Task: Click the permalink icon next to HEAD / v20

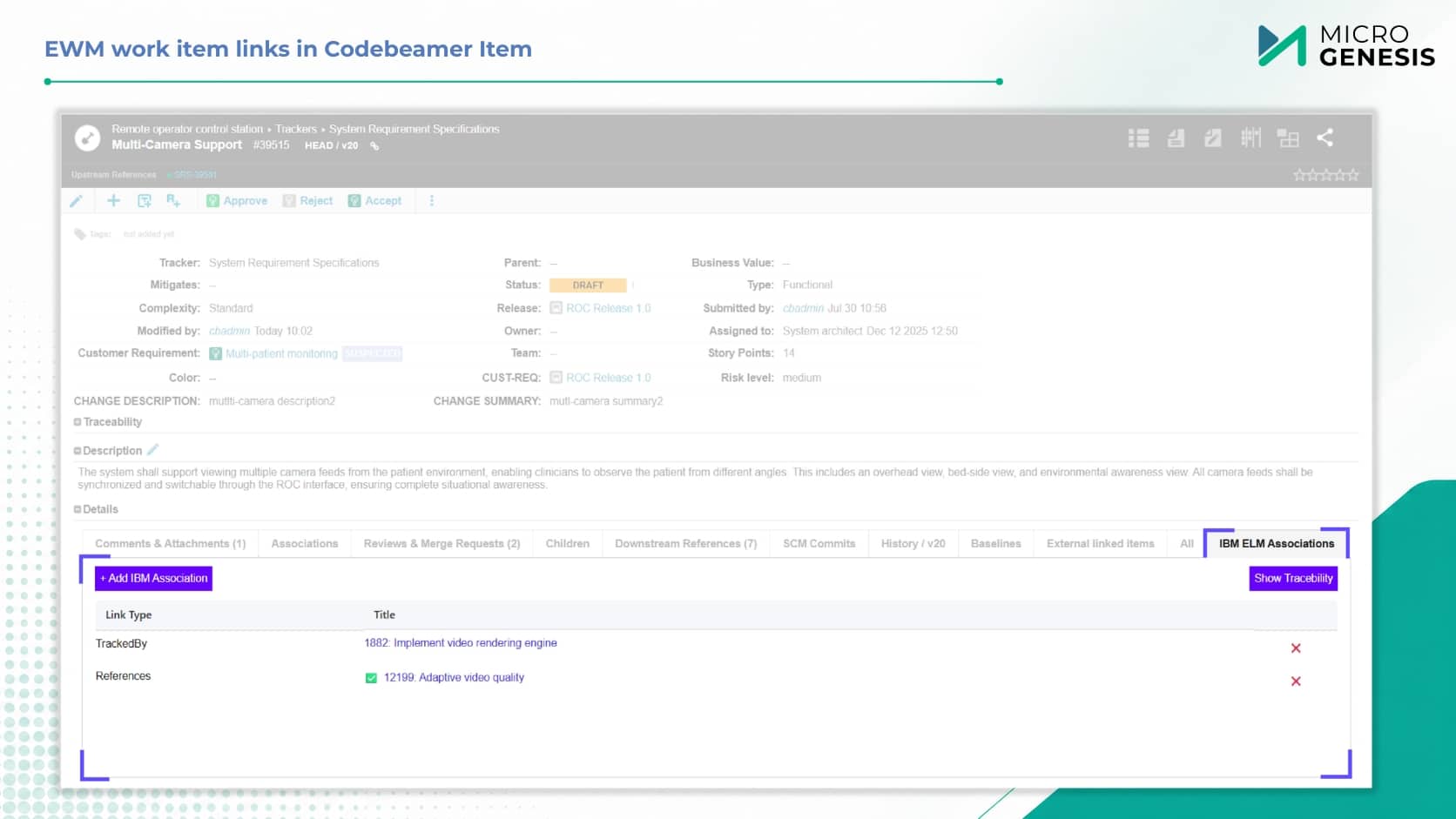Action: click(374, 146)
